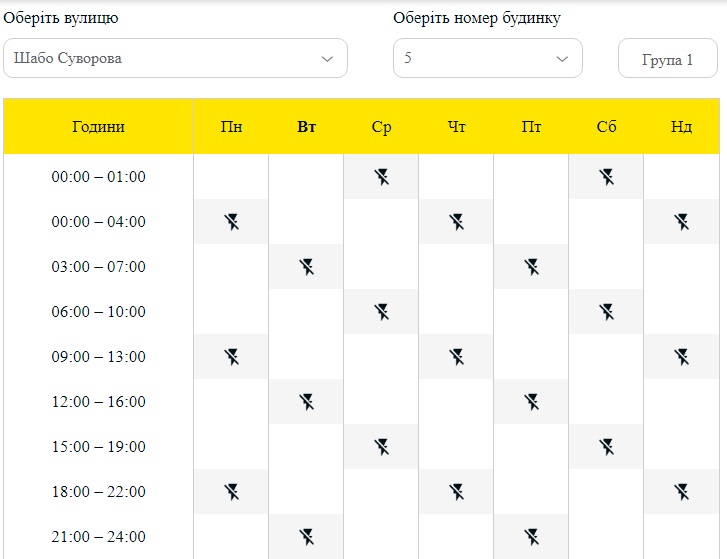Click outage icon for Saturday 00:00 – 01:00
The image size is (727, 559).
point(606,177)
